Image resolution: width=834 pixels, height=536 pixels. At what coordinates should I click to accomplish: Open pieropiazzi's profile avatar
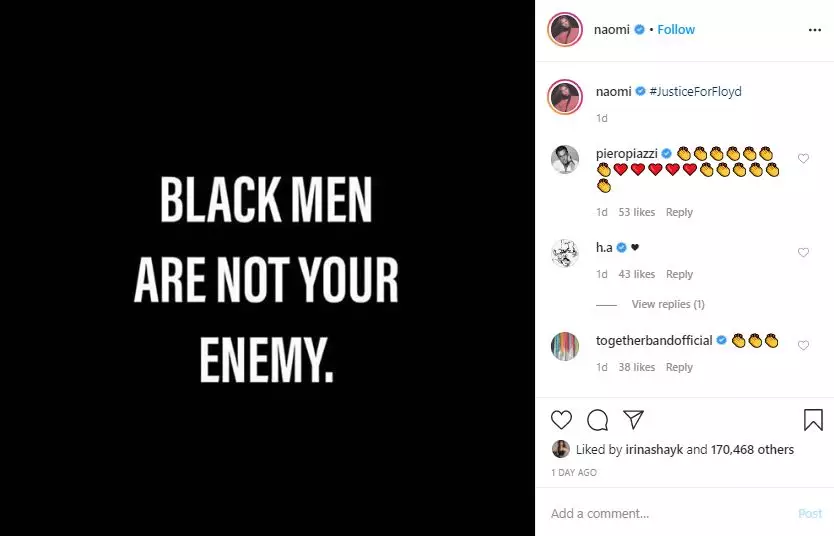[565, 160]
